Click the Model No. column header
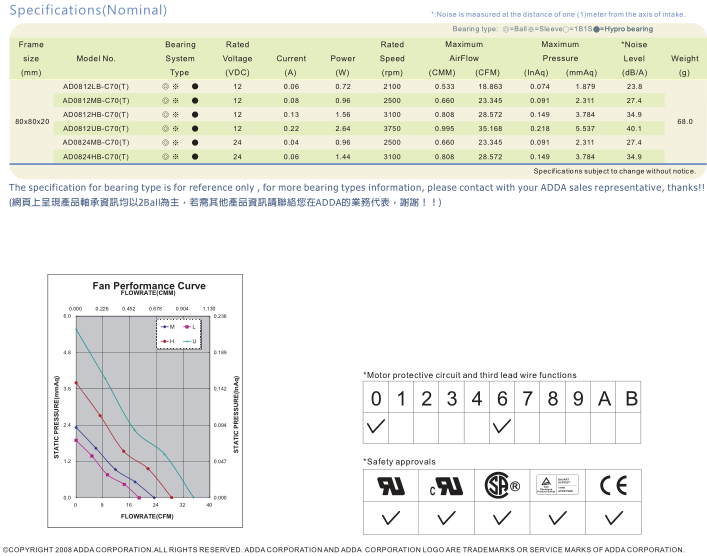Screen dimensions: 707x556 [96, 59]
